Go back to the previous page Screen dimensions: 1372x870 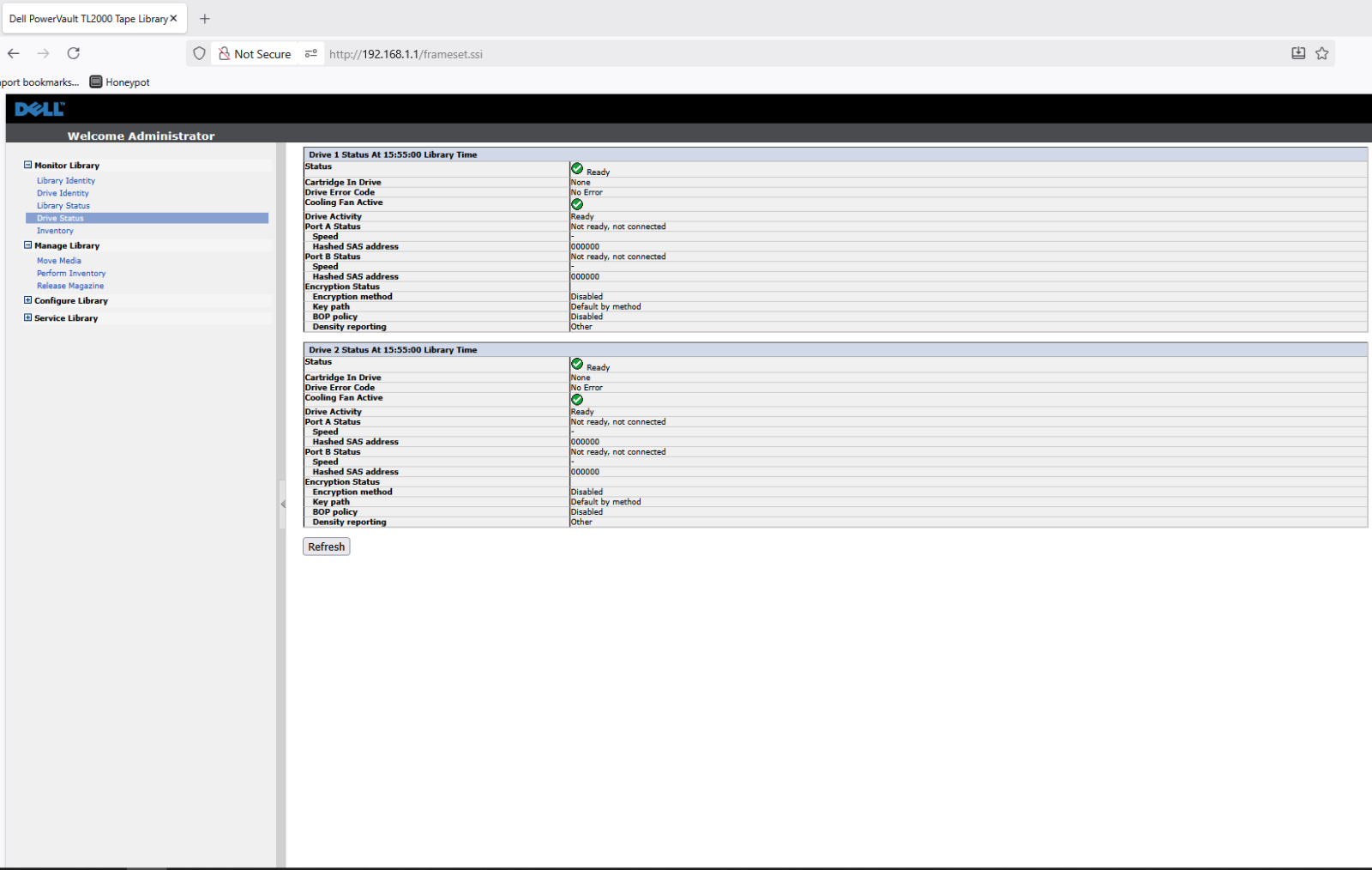(14, 53)
